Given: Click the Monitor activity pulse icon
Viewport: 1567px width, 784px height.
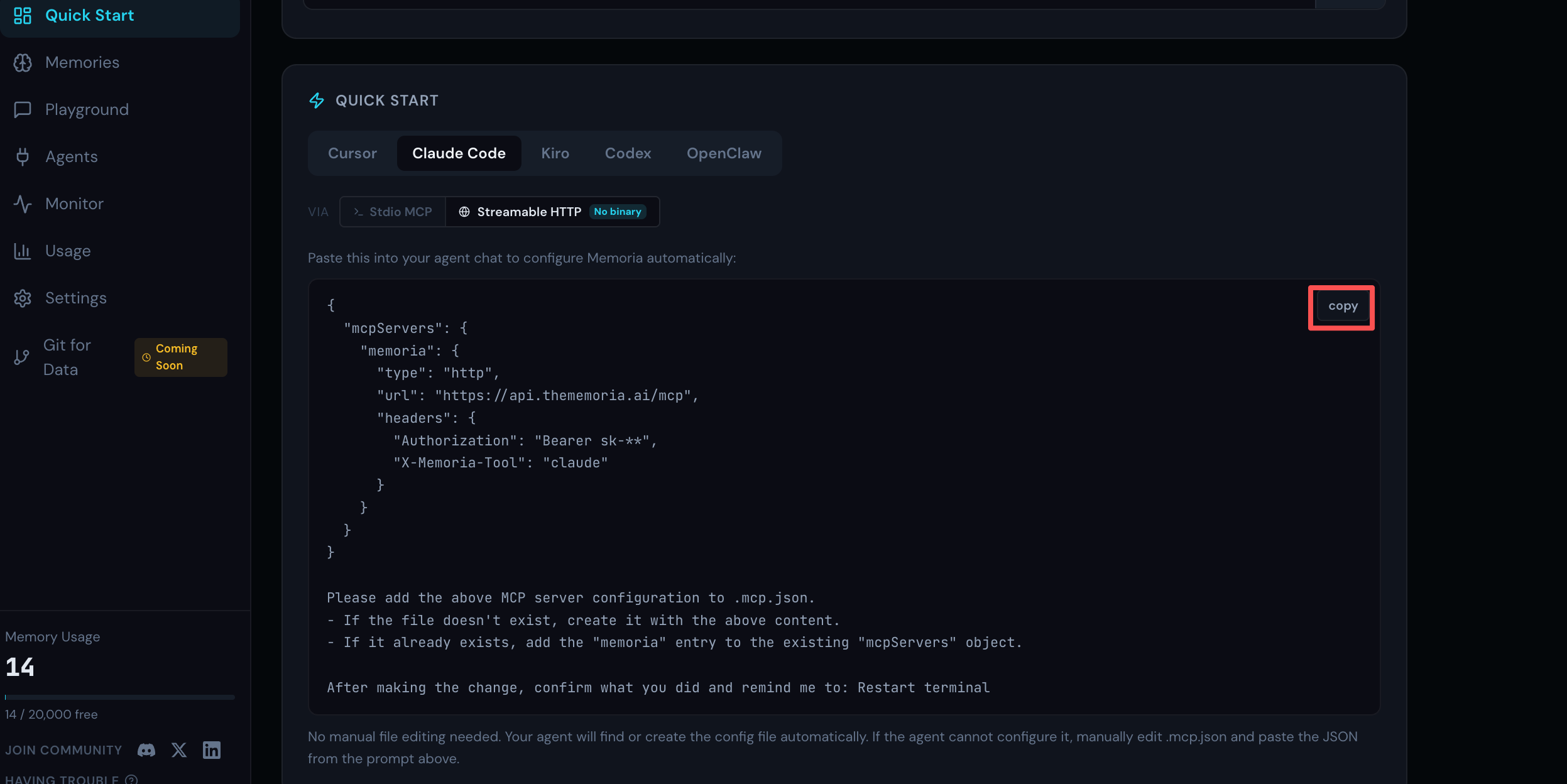Looking at the screenshot, I should [x=23, y=204].
